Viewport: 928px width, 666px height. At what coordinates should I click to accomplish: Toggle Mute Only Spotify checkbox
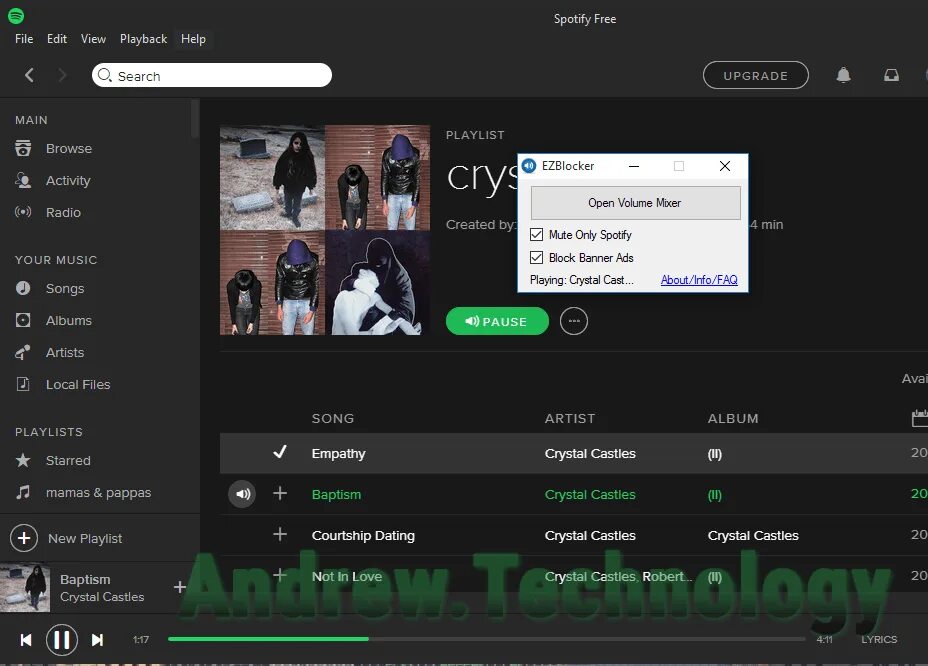(536, 234)
